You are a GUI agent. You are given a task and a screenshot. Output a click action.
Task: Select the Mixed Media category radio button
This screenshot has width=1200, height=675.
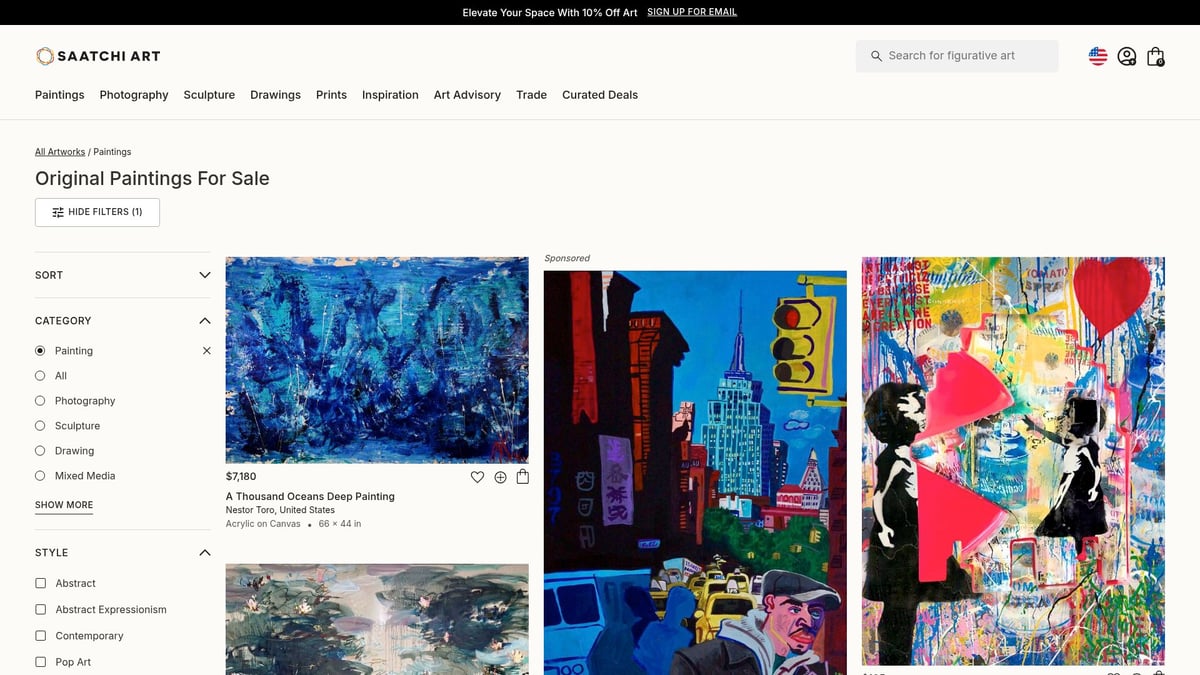point(40,476)
